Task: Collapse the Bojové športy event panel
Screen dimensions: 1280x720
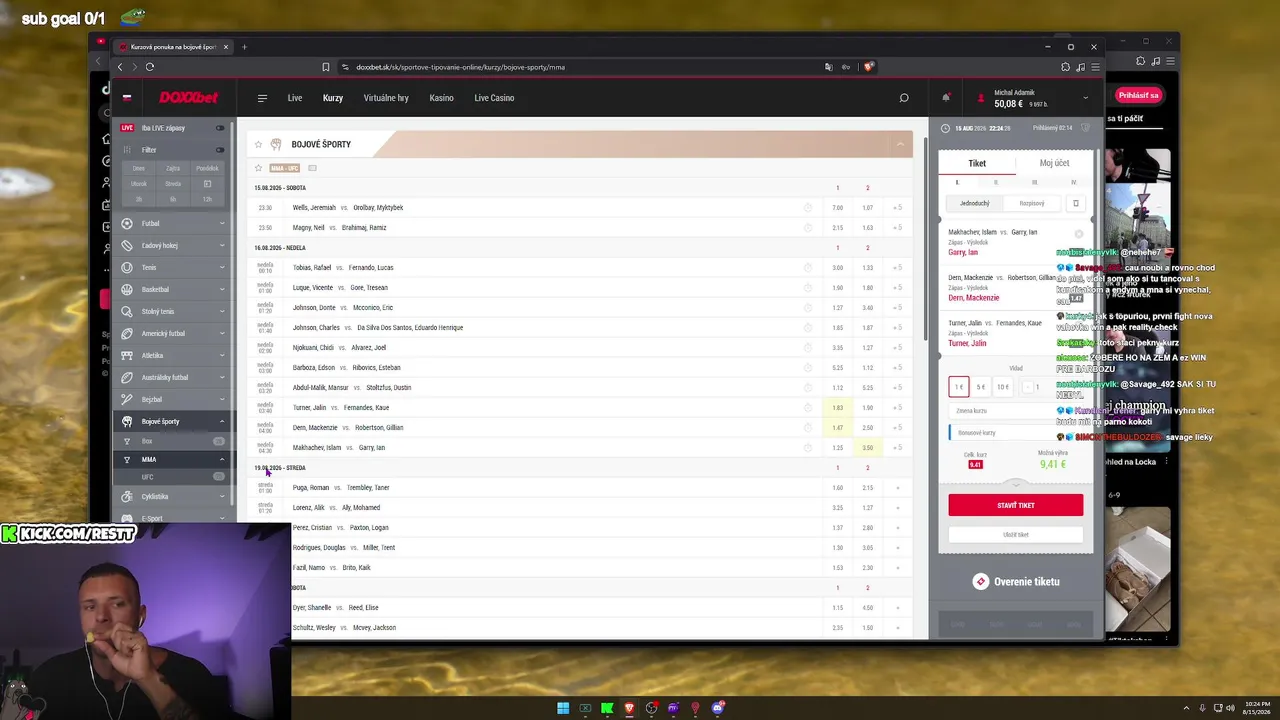Action: (900, 144)
